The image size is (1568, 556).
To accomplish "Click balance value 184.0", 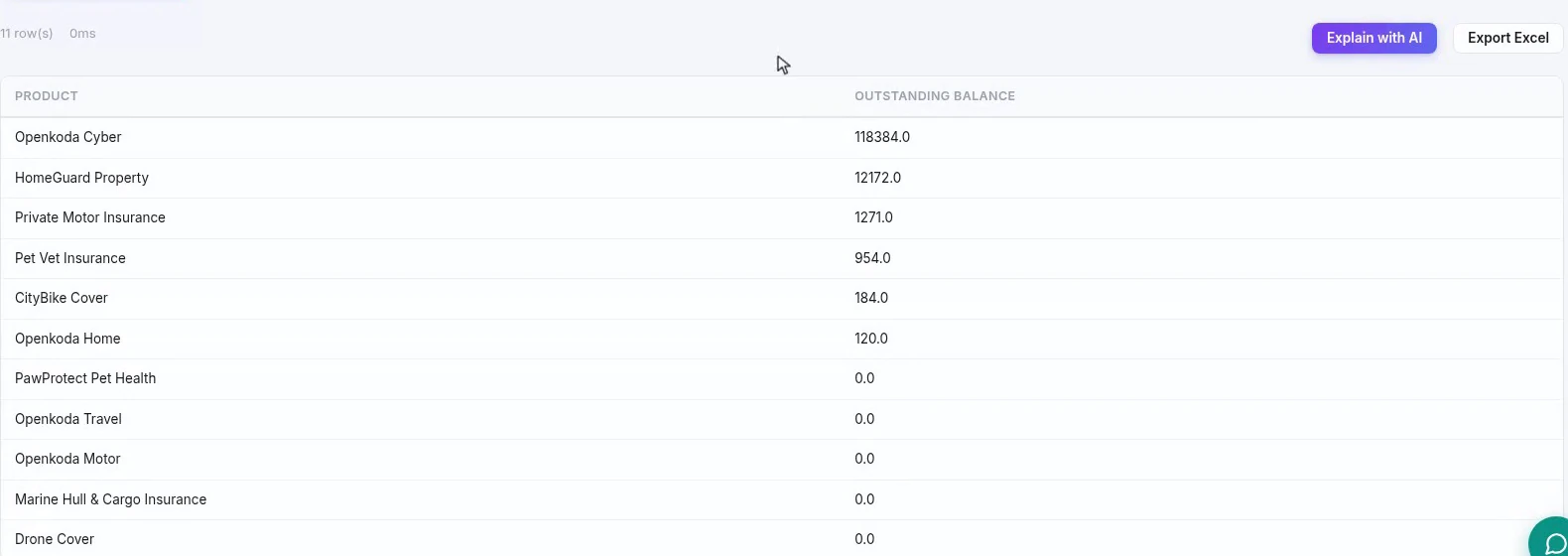I will point(871,298).
